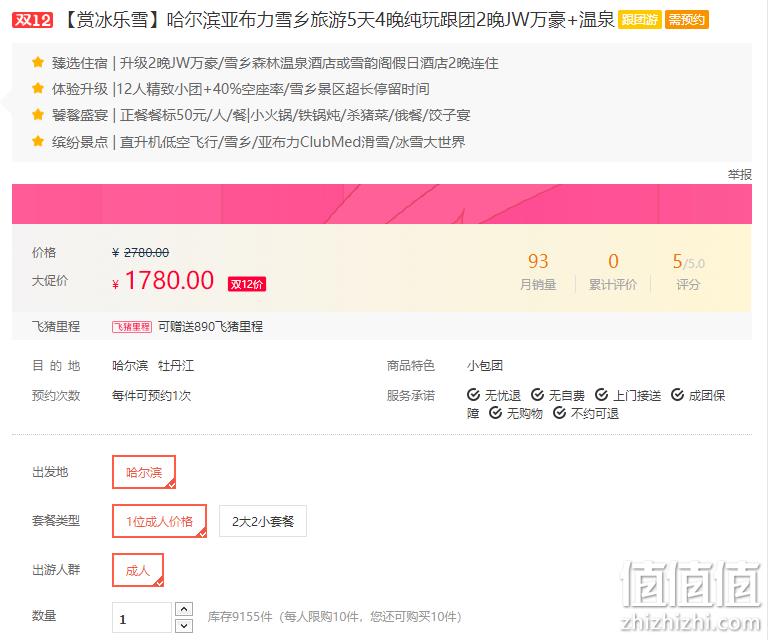This screenshot has height=640, width=770.
Task: Choose the 2大2小套餐 package option
Action: [263, 521]
